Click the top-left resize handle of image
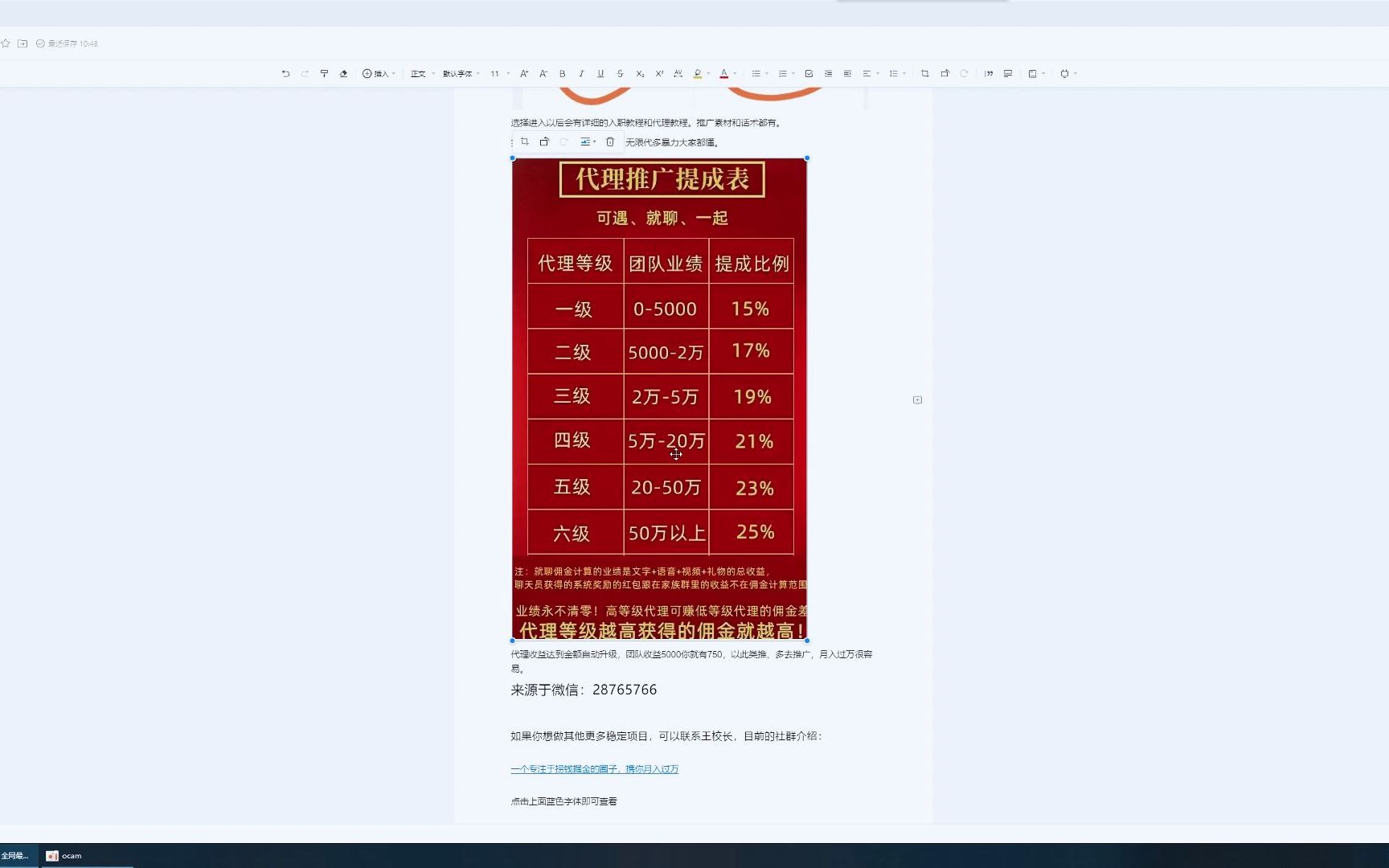Screen dimensions: 1389x868 pos(513,158)
